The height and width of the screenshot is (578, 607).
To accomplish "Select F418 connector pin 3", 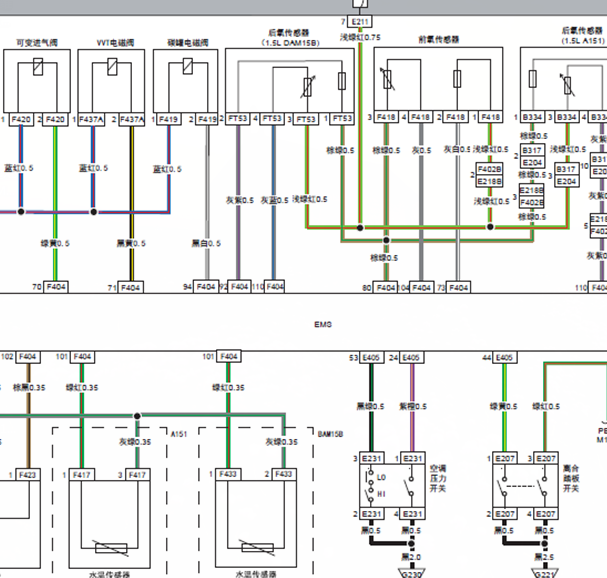I will pos(386,117).
